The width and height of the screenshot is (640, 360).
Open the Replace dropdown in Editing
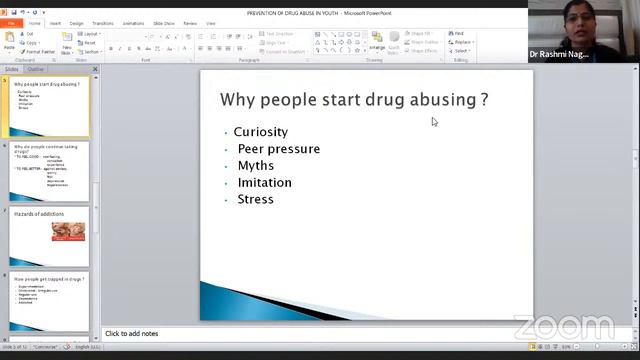461,42
